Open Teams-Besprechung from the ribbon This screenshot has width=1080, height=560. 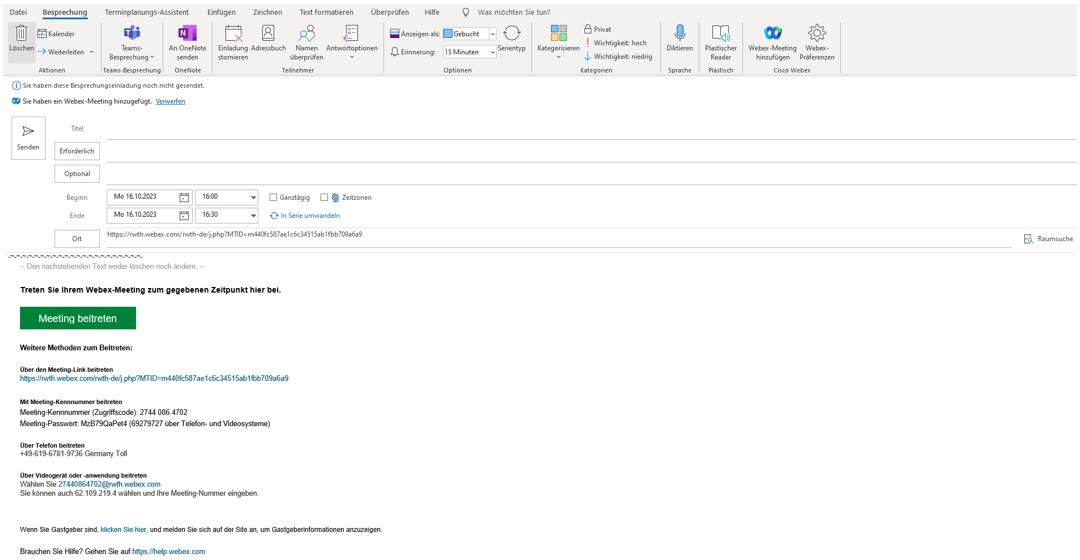[x=131, y=34]
